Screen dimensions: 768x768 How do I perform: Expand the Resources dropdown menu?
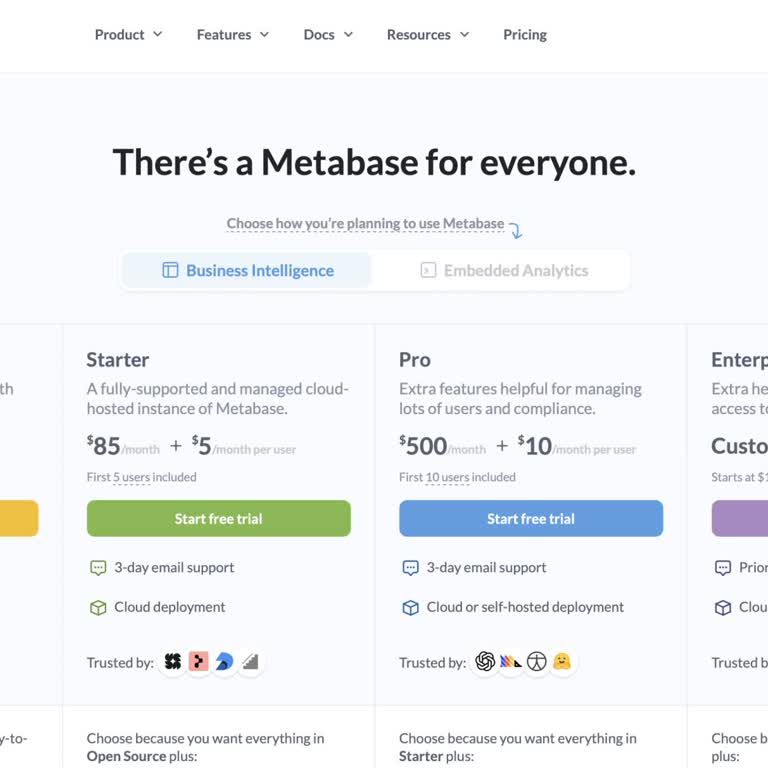click(428, 35)
